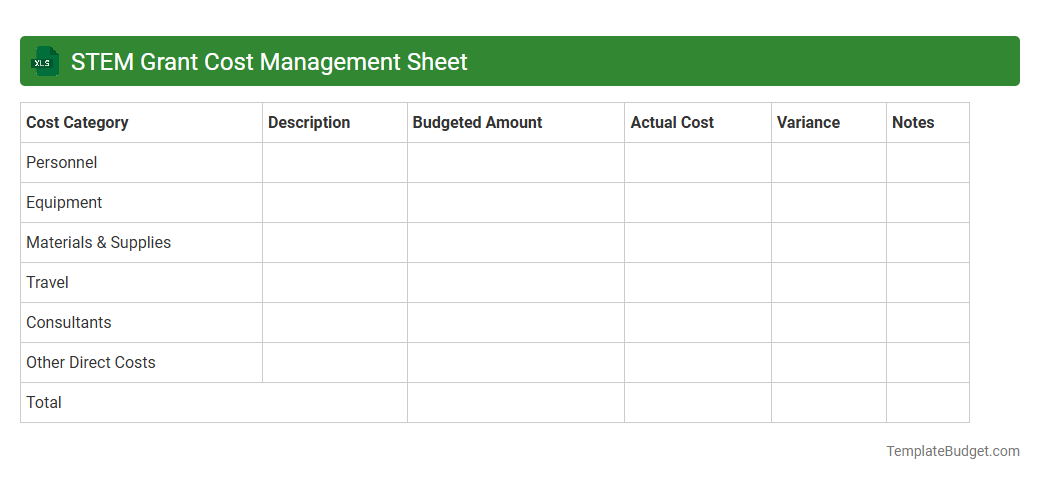Viewport: 1040px width, 480px height.
Task: Click the XLS file icon
Action: click(45, 62)
